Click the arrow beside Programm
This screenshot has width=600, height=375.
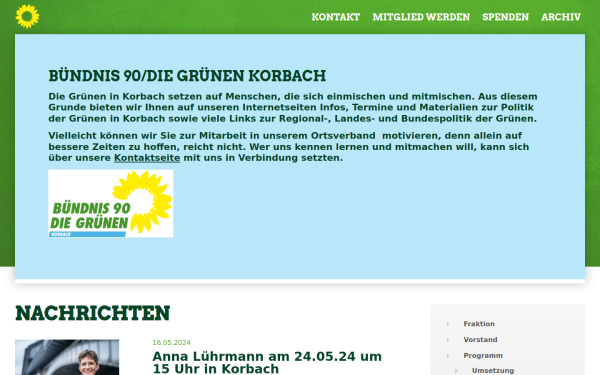click(x=448, y=356)
